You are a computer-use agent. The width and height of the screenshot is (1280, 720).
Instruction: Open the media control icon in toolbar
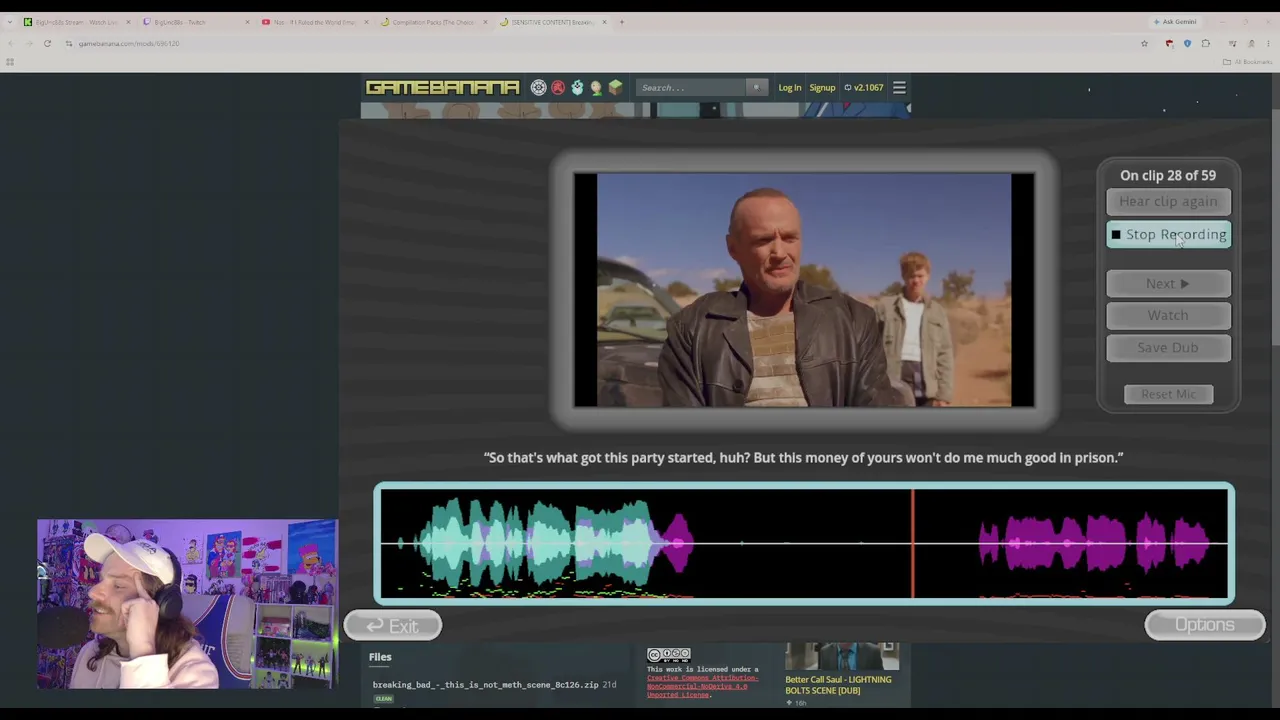[1232, 44]
